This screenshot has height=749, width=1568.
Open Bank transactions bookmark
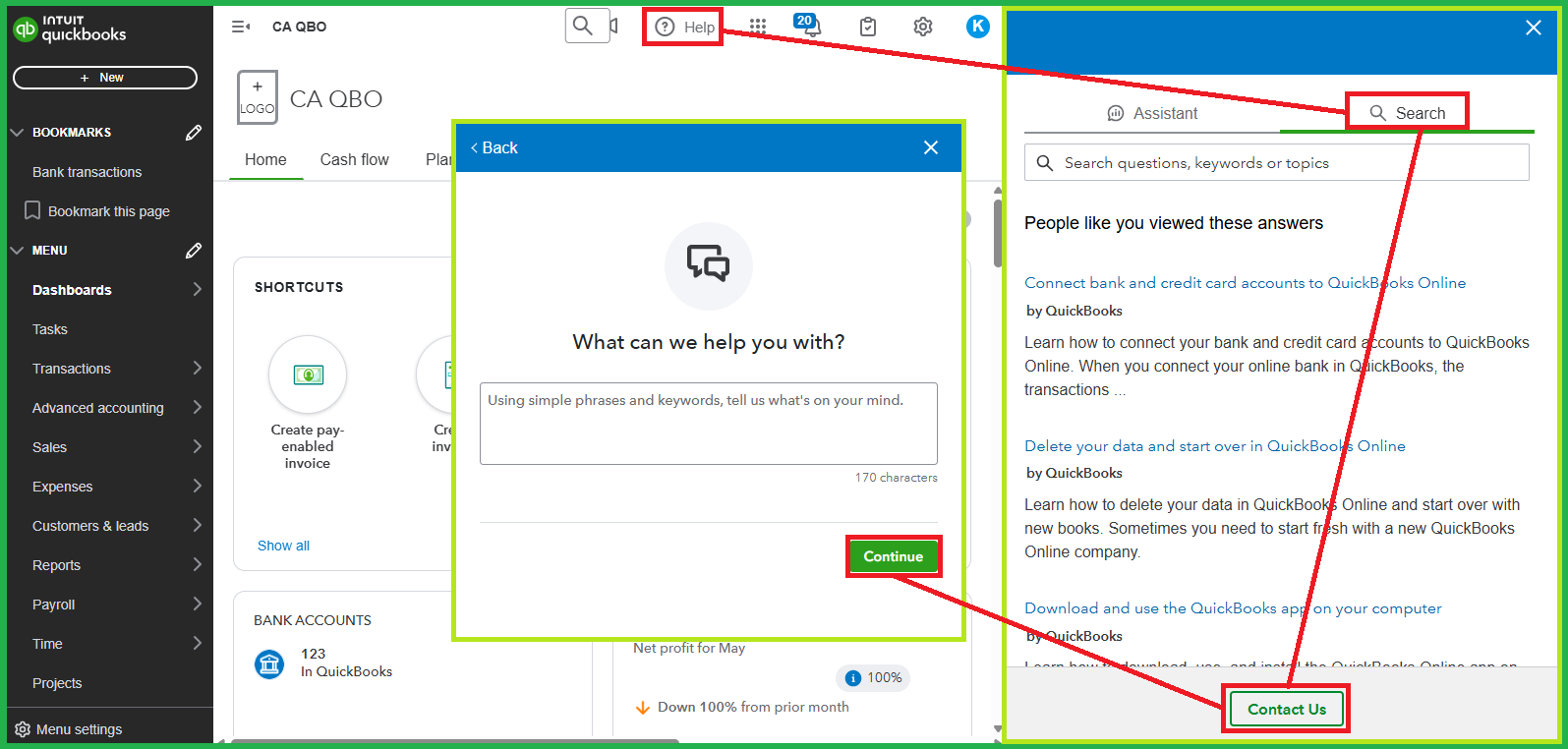pyautogui.click(x=87, y=172)
